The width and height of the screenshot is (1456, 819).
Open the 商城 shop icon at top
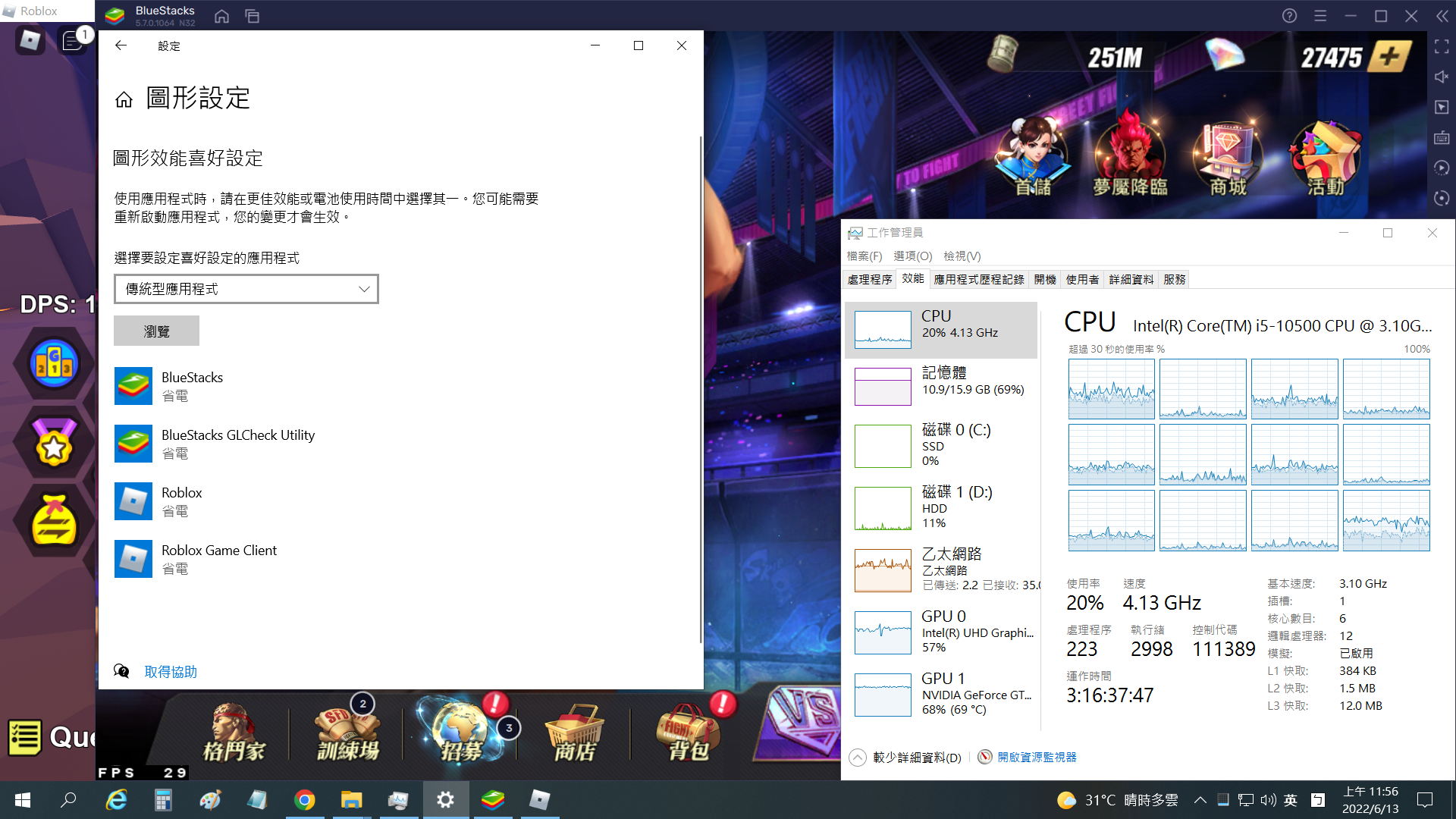click(1228, 158)
